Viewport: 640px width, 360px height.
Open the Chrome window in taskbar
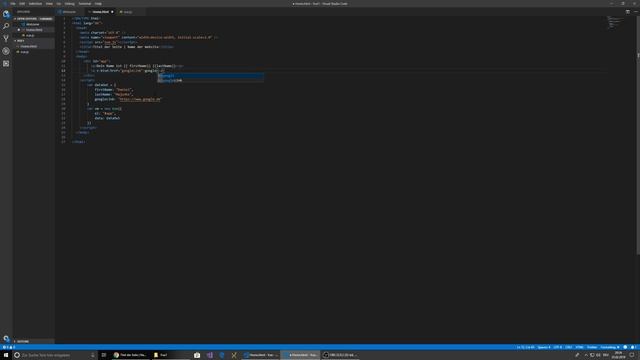point(130,355)
